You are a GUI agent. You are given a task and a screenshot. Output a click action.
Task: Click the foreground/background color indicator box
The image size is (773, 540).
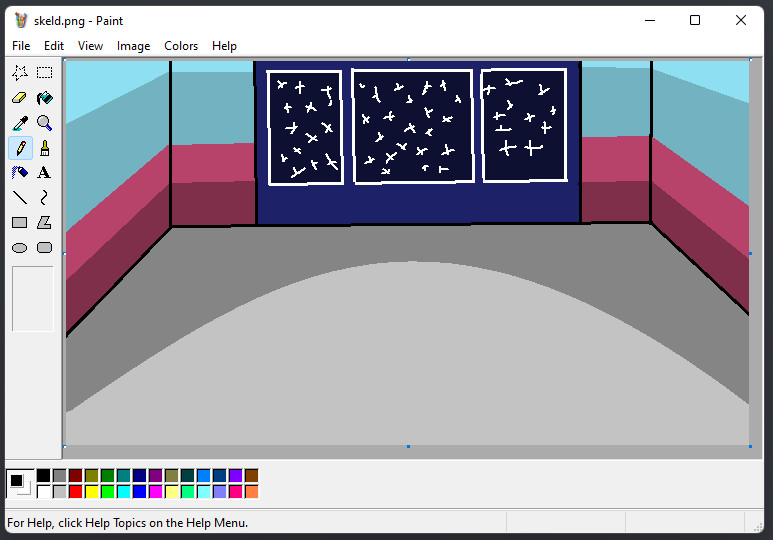tap(19, 483)
